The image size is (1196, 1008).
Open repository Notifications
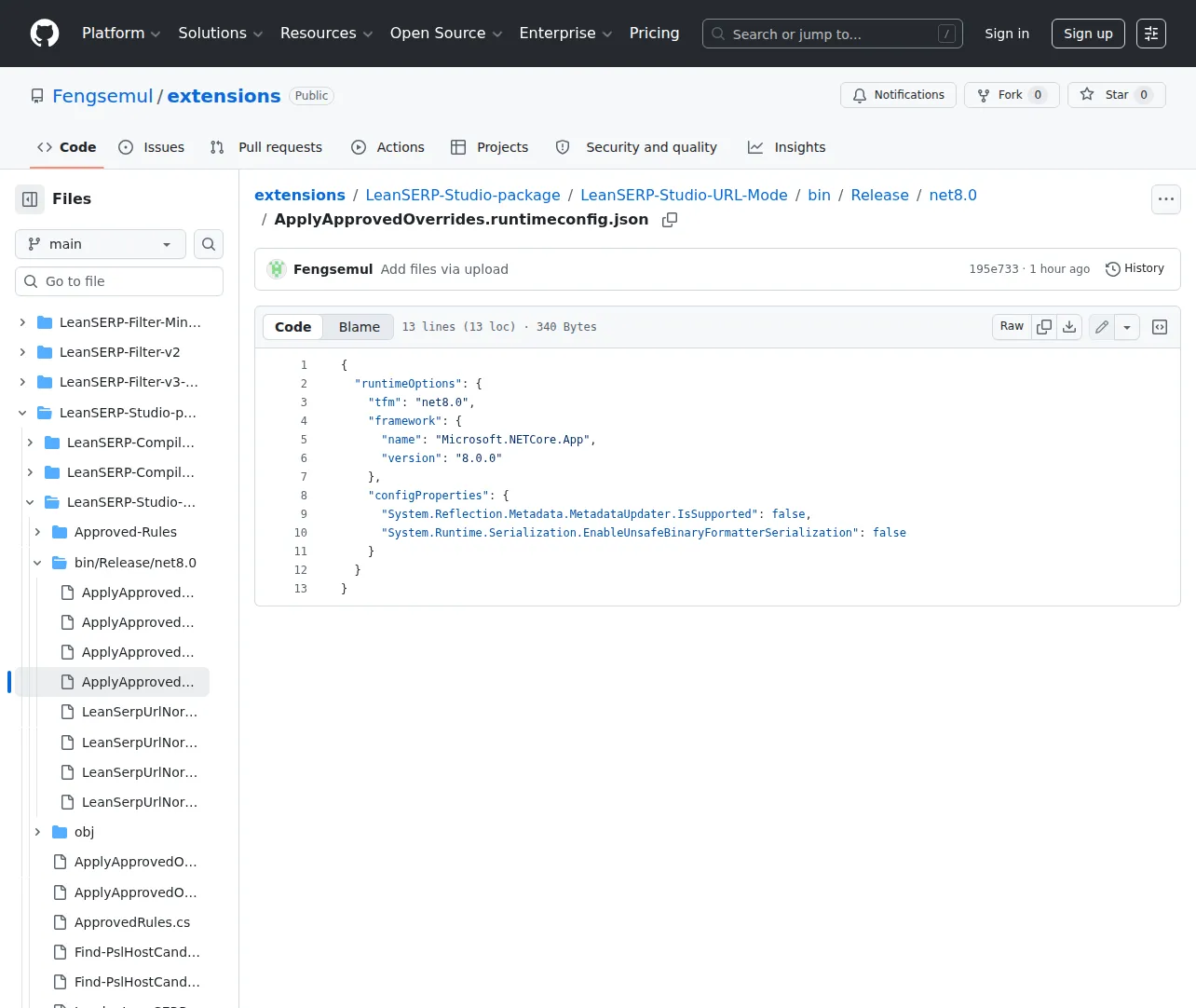(898, 95)
